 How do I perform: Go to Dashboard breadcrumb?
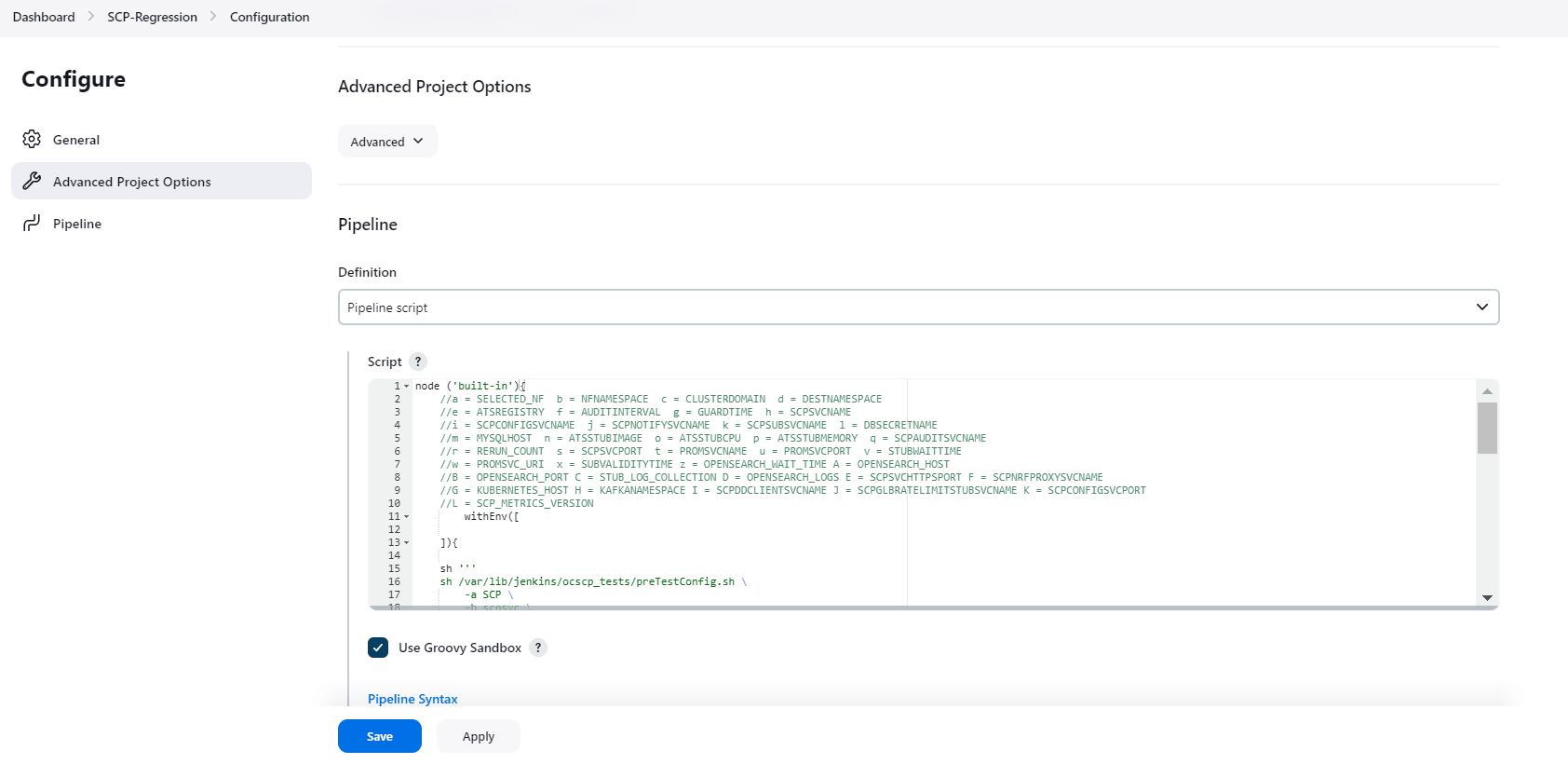point(44,17)
